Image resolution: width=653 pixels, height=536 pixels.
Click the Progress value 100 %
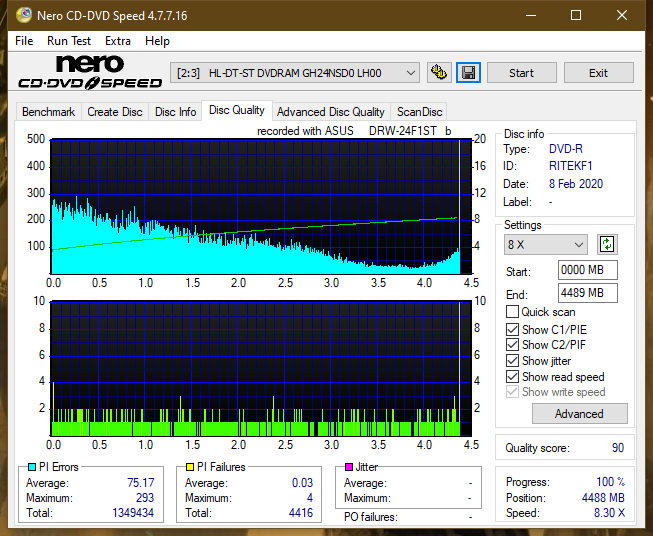(611, 482)
